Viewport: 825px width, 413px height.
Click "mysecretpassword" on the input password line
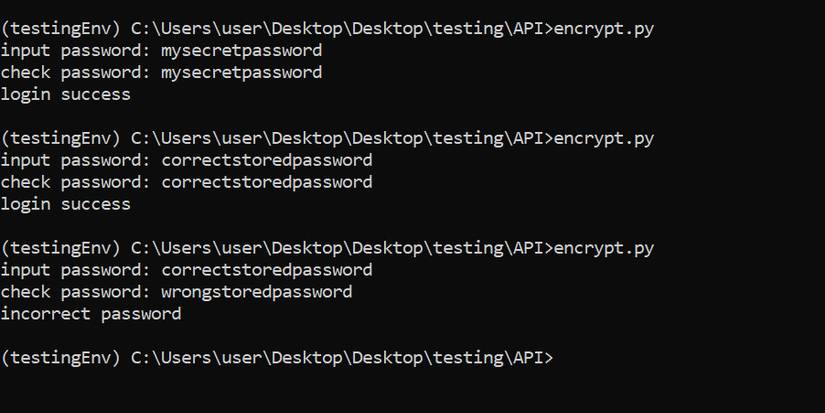coord(241,50)
